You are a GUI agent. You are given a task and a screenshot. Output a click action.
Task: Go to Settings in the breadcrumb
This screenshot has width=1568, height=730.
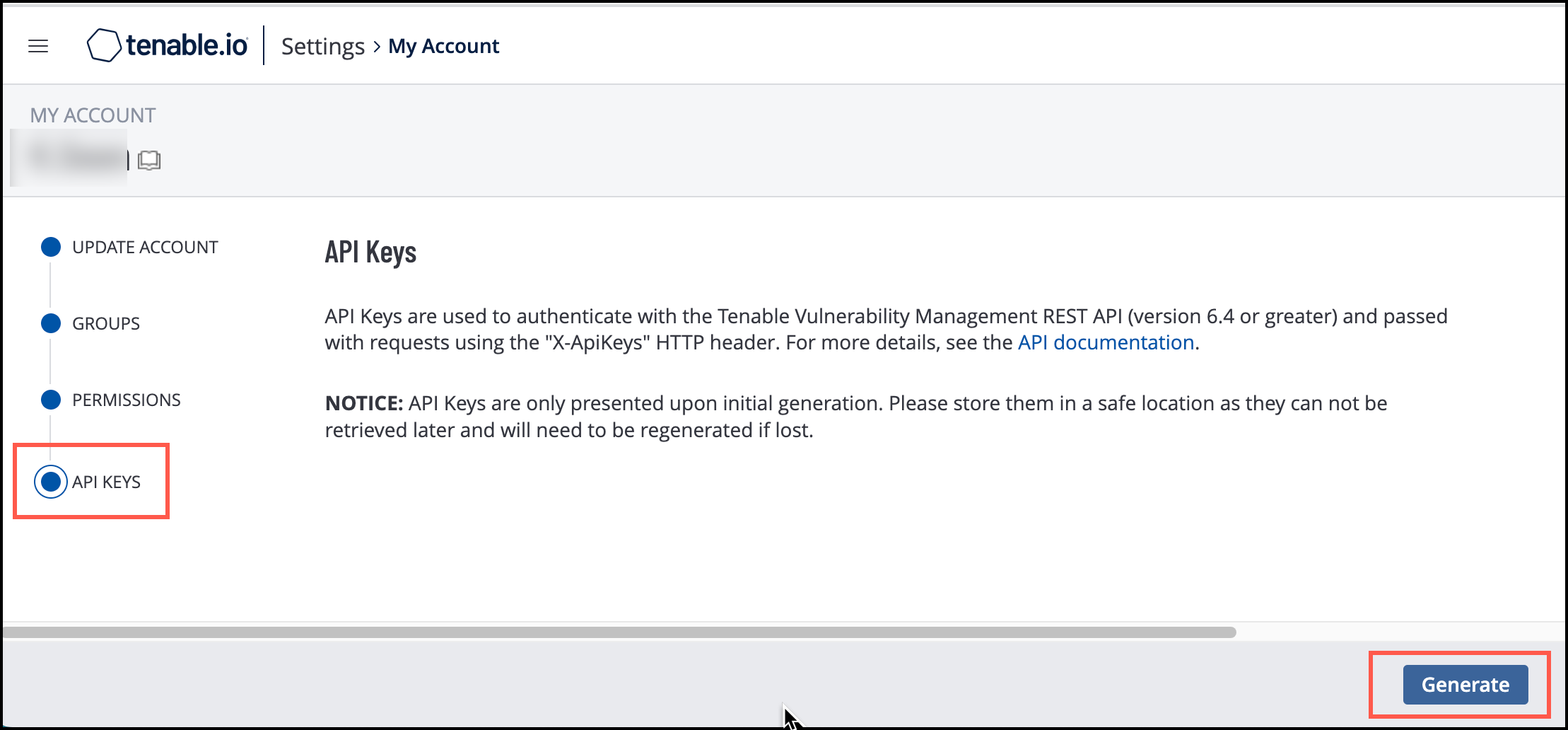(x=322, y=47)
